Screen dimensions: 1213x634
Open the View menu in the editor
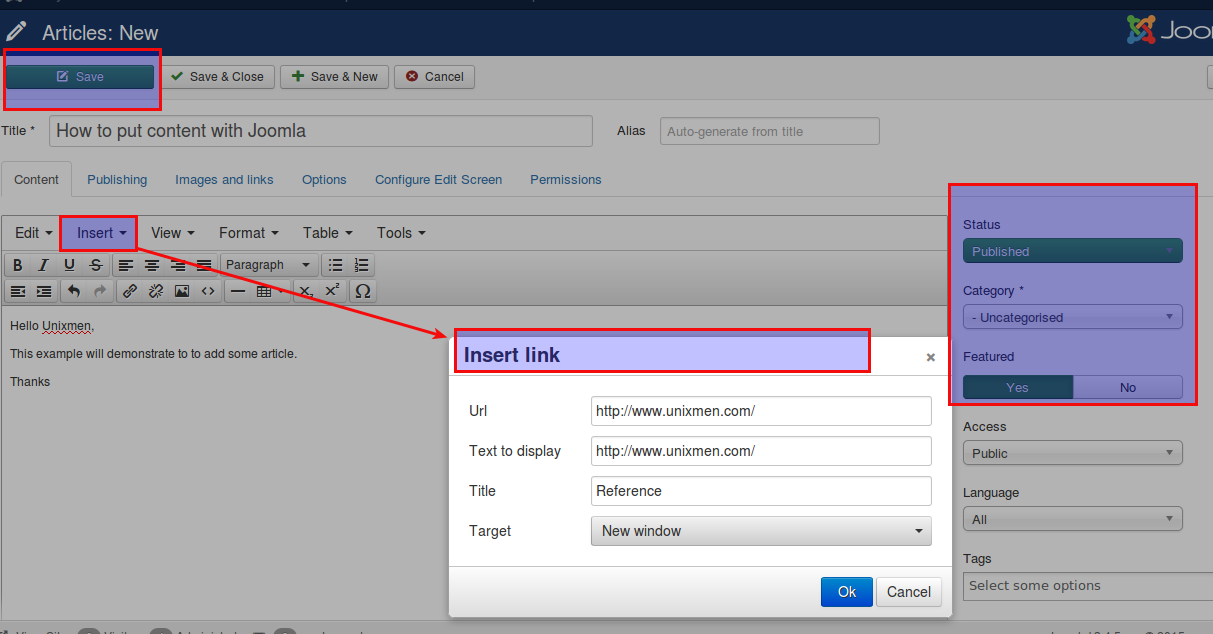173,233
